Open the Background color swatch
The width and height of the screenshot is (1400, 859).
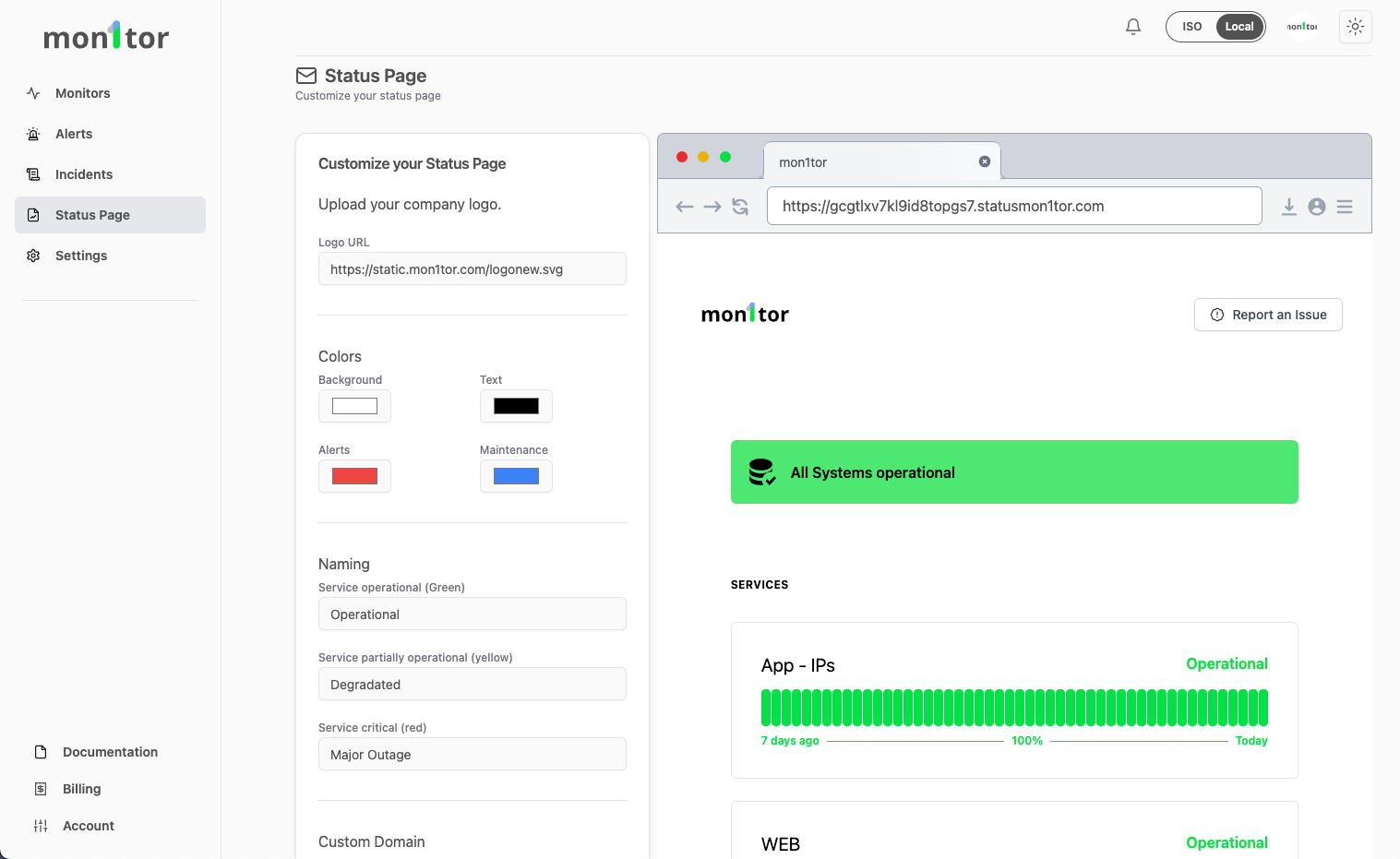354,406
